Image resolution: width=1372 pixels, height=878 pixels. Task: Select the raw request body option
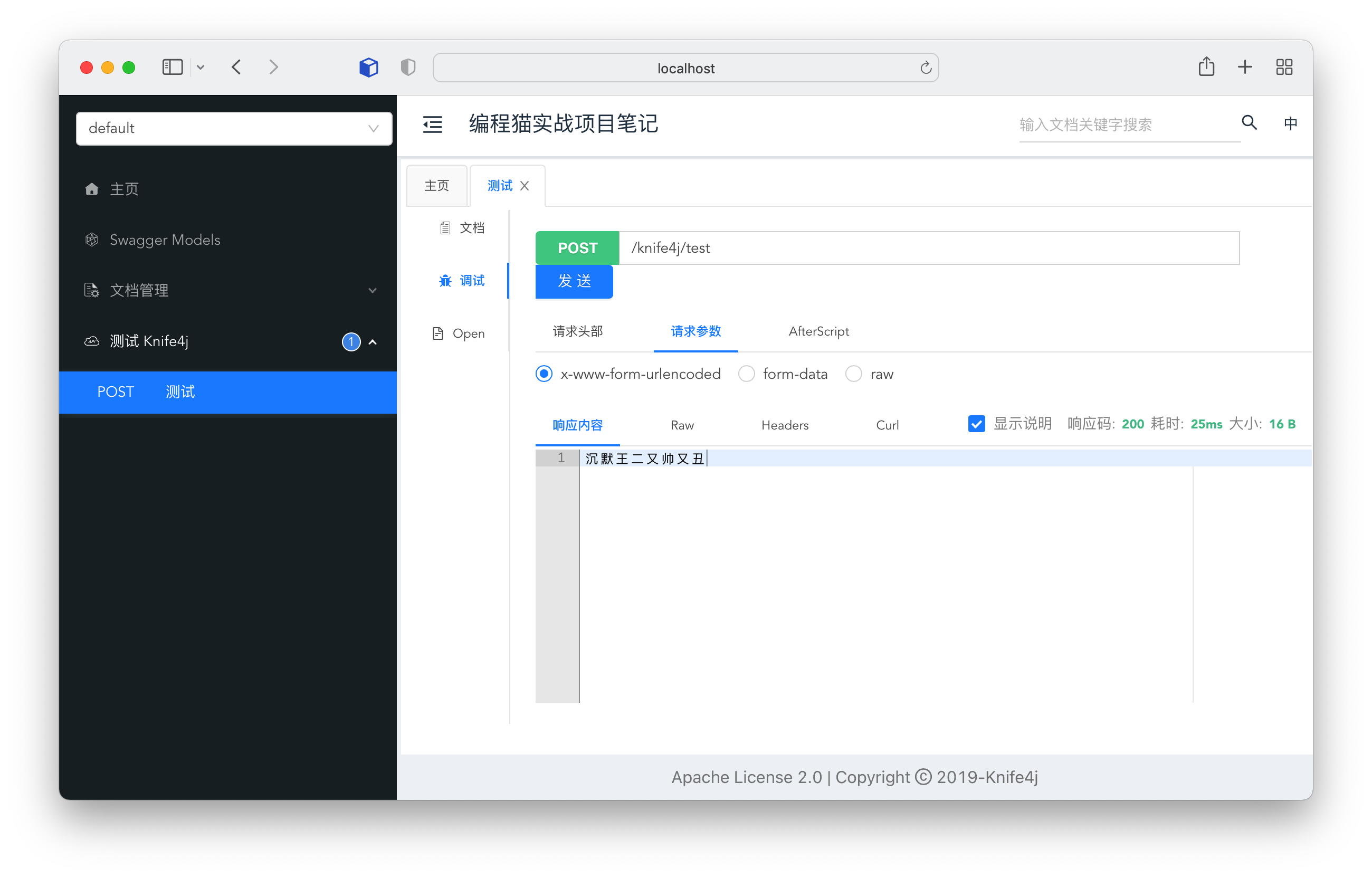point(853,374)
